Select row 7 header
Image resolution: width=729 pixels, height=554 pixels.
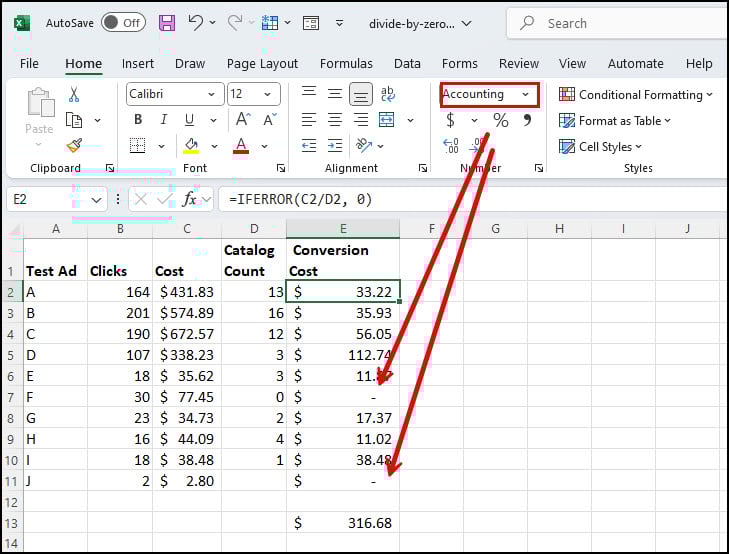(11, 397)
